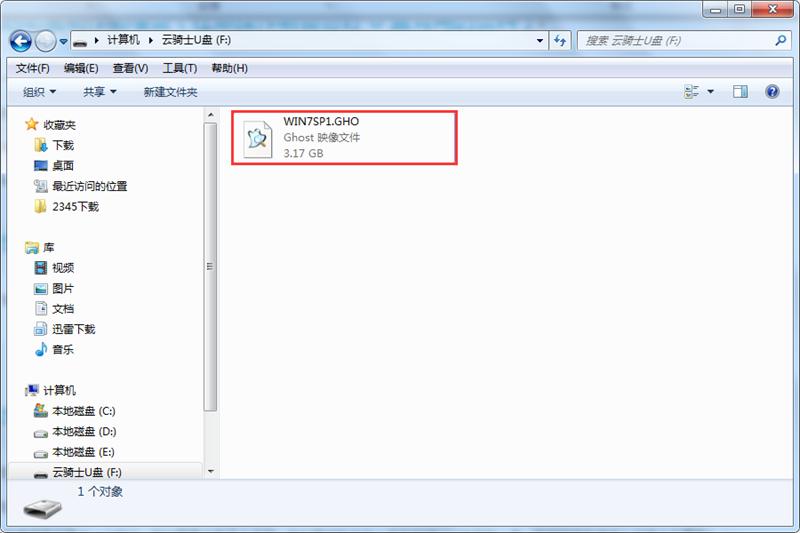This screenshot has height=533, width=800.
Task: Go back with the Back arrow button
Action: [x=21, y=41]
